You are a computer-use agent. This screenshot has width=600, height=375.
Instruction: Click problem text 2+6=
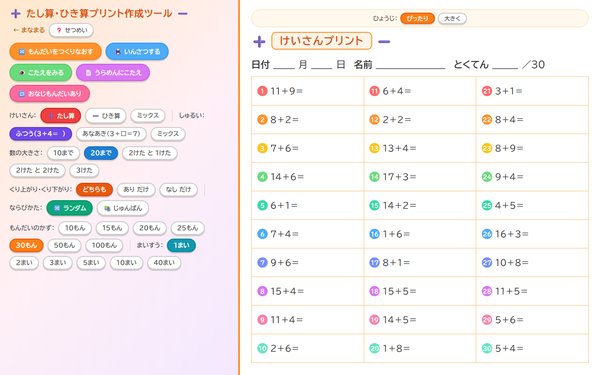(x=284, y=348)
